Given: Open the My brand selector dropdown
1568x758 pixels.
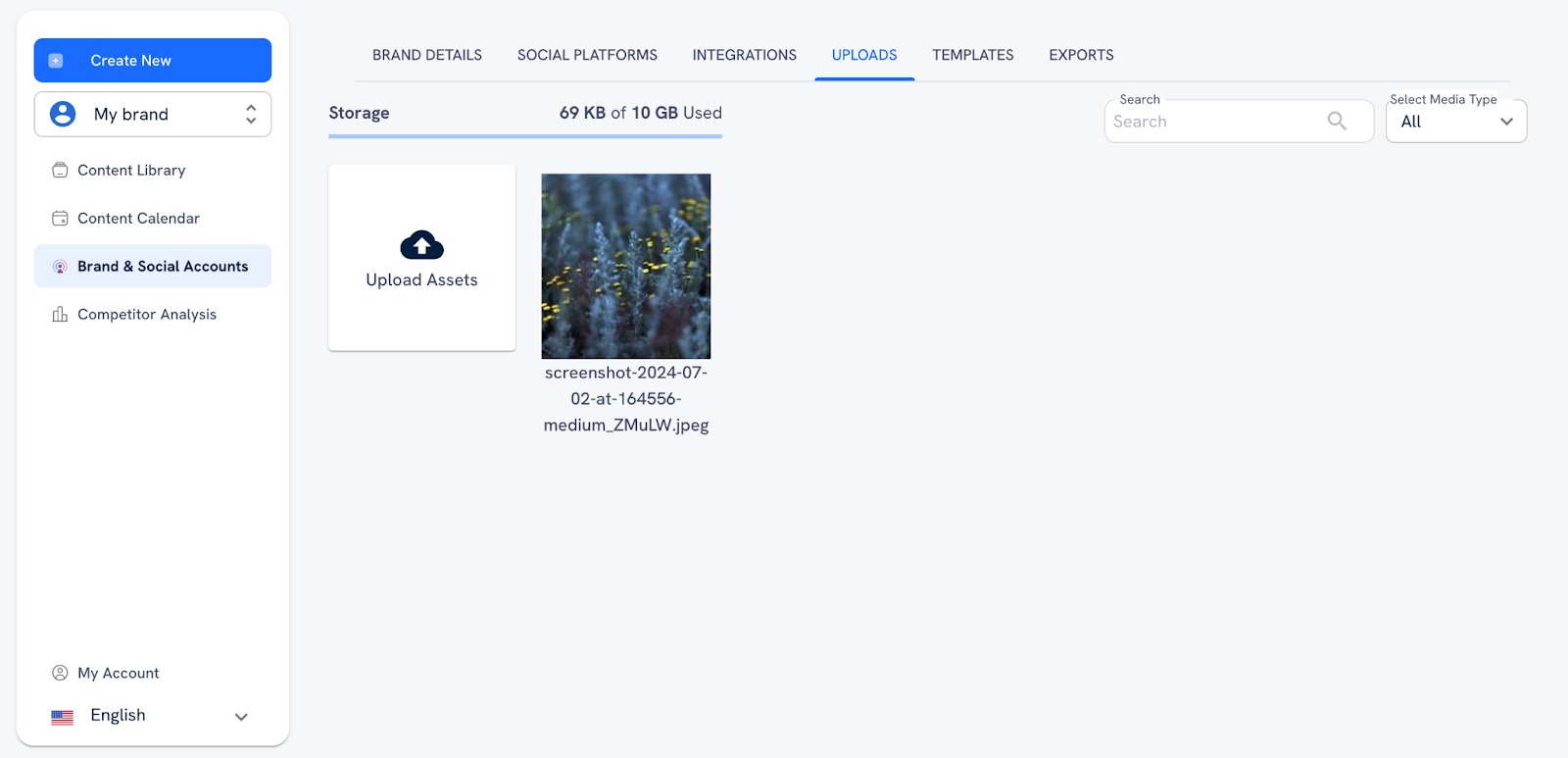Looking at the screenshot, I should pyautogui.click(x=153, y=115).
